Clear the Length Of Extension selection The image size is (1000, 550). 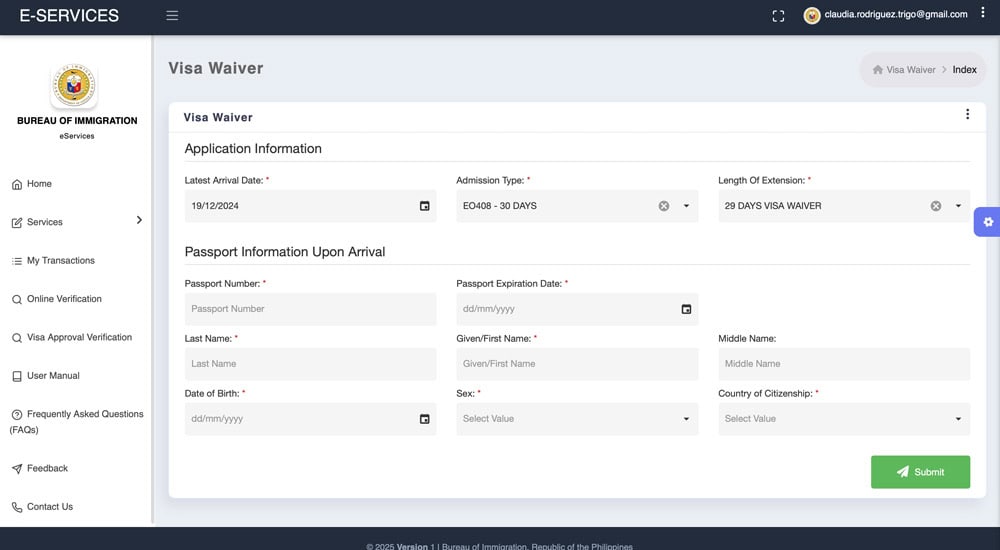click(x=936, y=206)
